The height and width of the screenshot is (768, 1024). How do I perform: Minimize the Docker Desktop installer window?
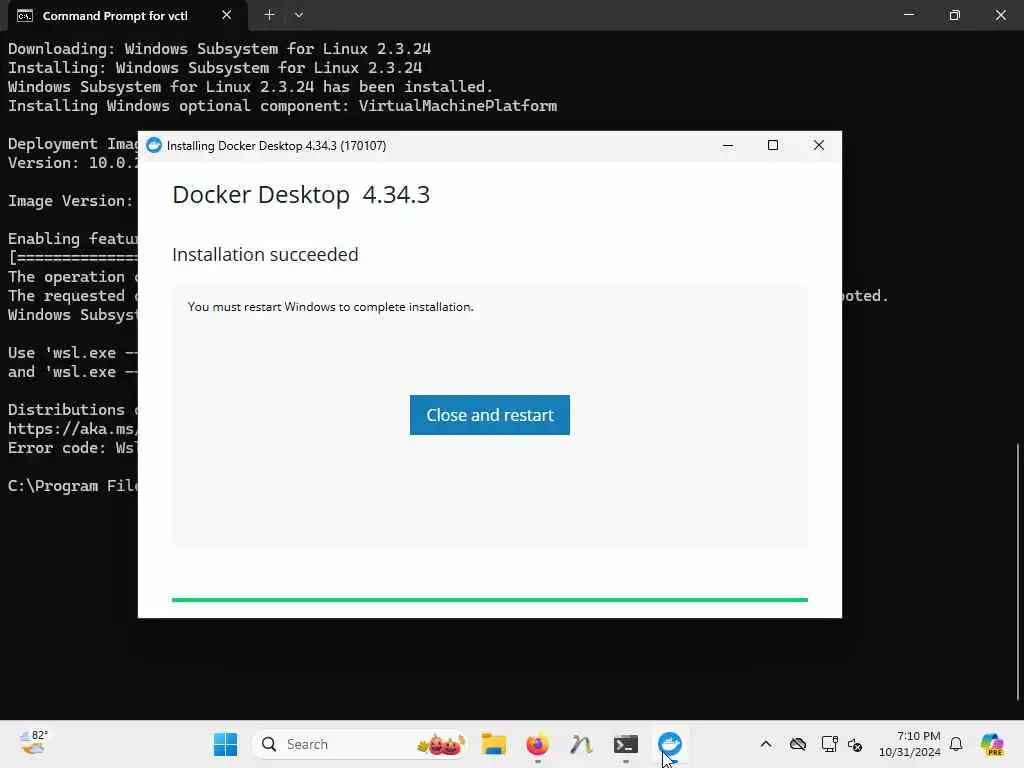pos(728,145)
